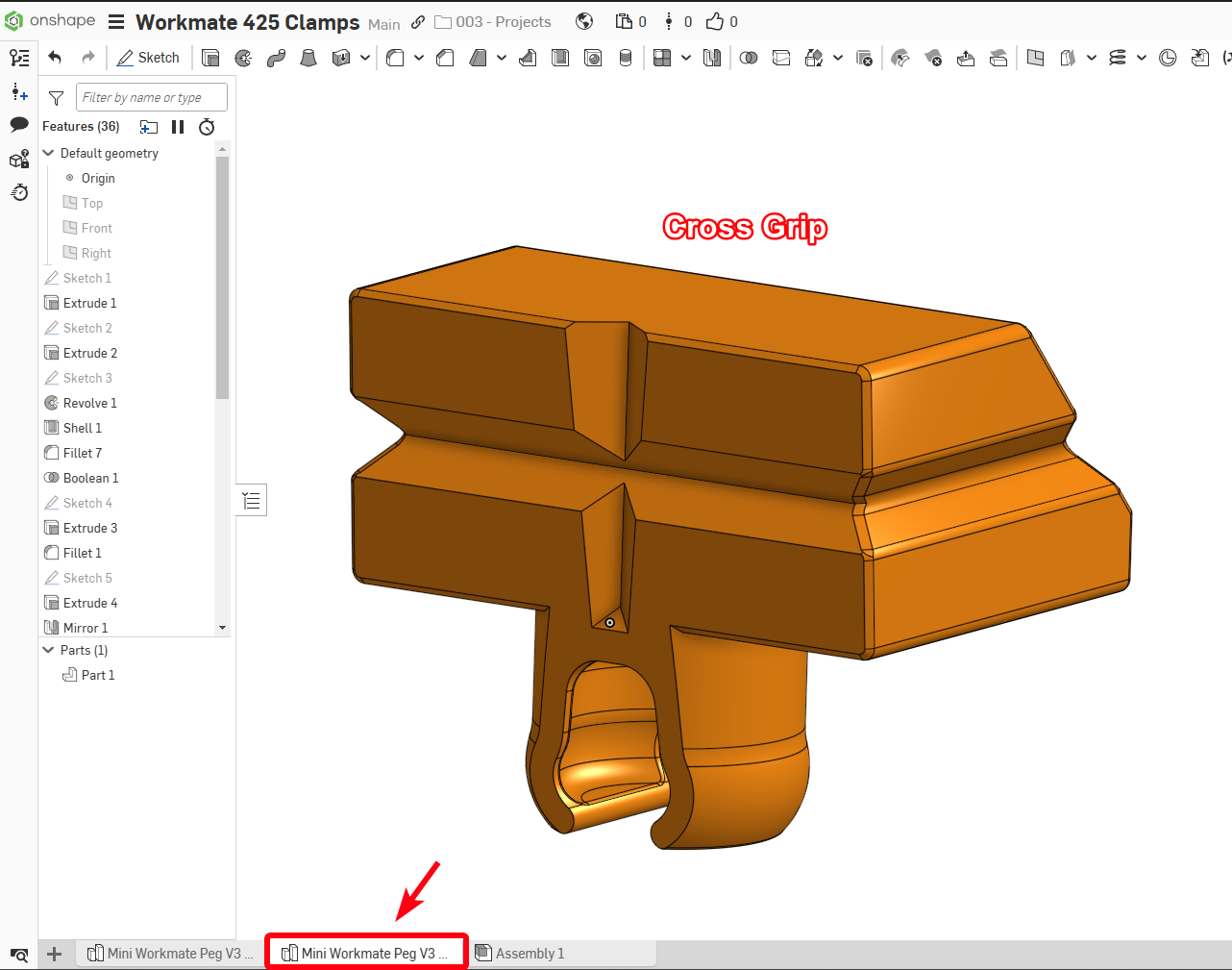Click the feature filter funnel icon

(x=56, y=98)
